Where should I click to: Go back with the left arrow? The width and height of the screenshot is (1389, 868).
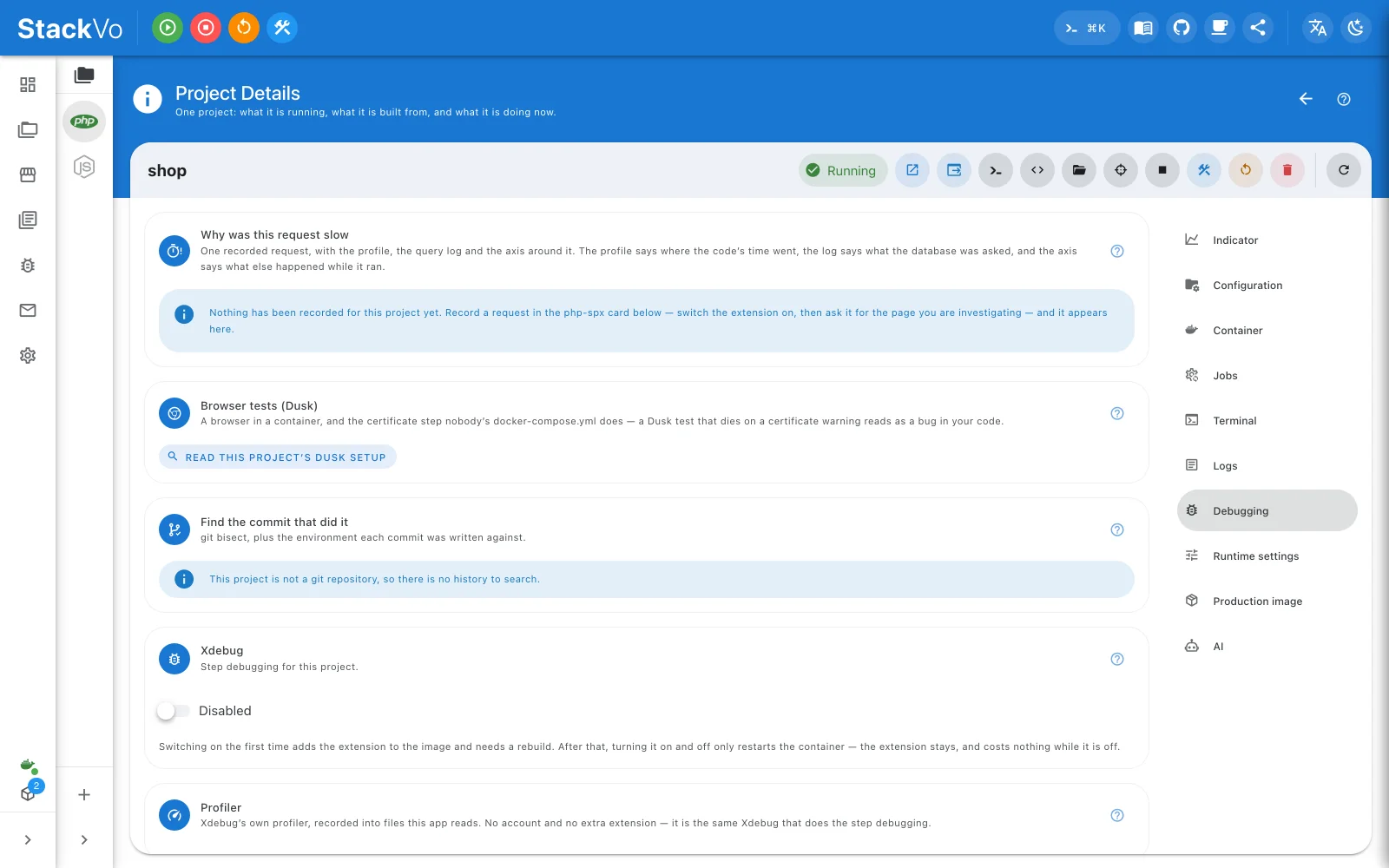[1306, 99]
